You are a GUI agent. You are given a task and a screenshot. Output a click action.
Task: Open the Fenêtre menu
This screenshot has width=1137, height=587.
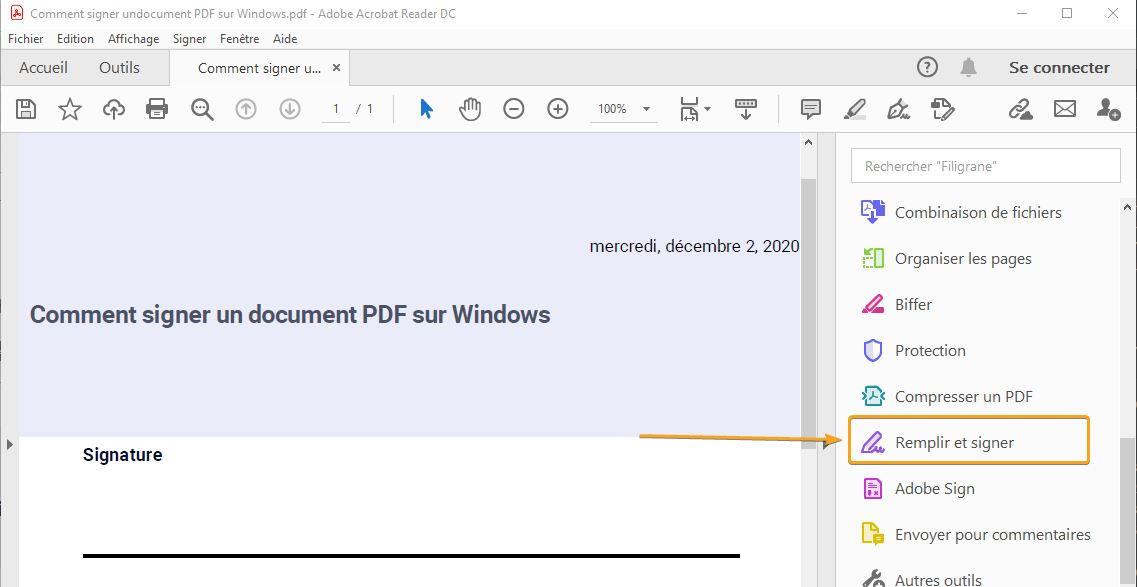coord(239,39)
